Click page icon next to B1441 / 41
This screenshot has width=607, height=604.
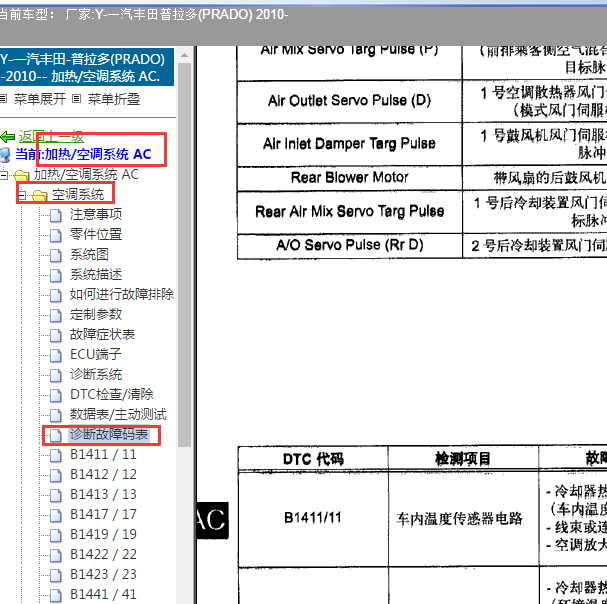click(56, 595)
